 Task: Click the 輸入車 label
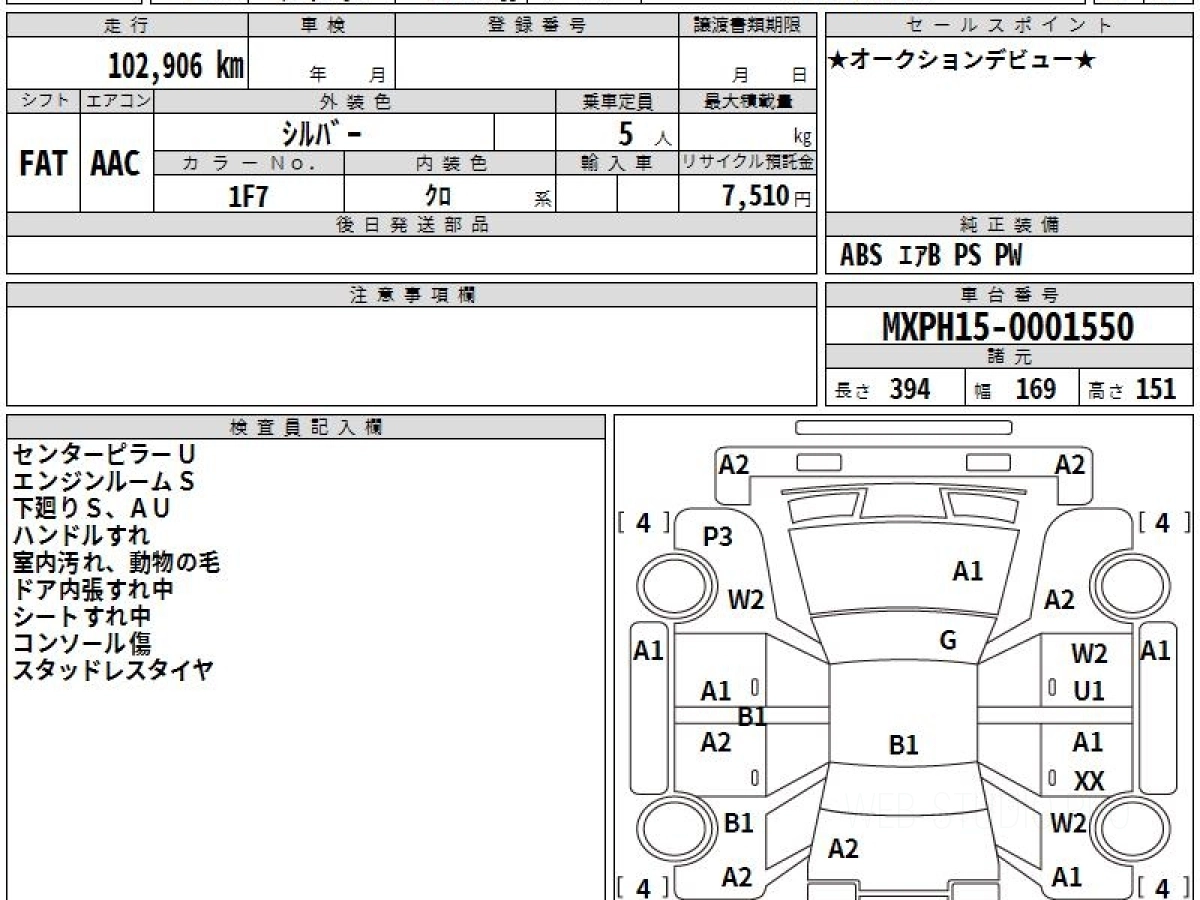click(617, 163)
